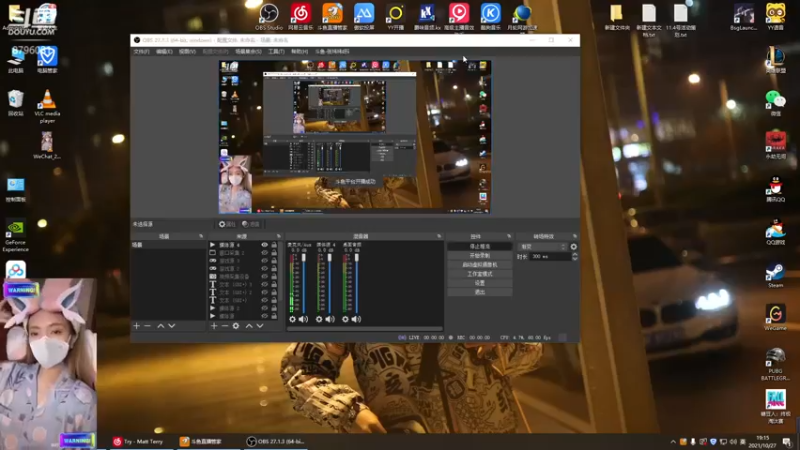Open 工具(T) menu in OBS
Image resolution: width=800 pixels, height=450 pixels.
tap(276, 52)
